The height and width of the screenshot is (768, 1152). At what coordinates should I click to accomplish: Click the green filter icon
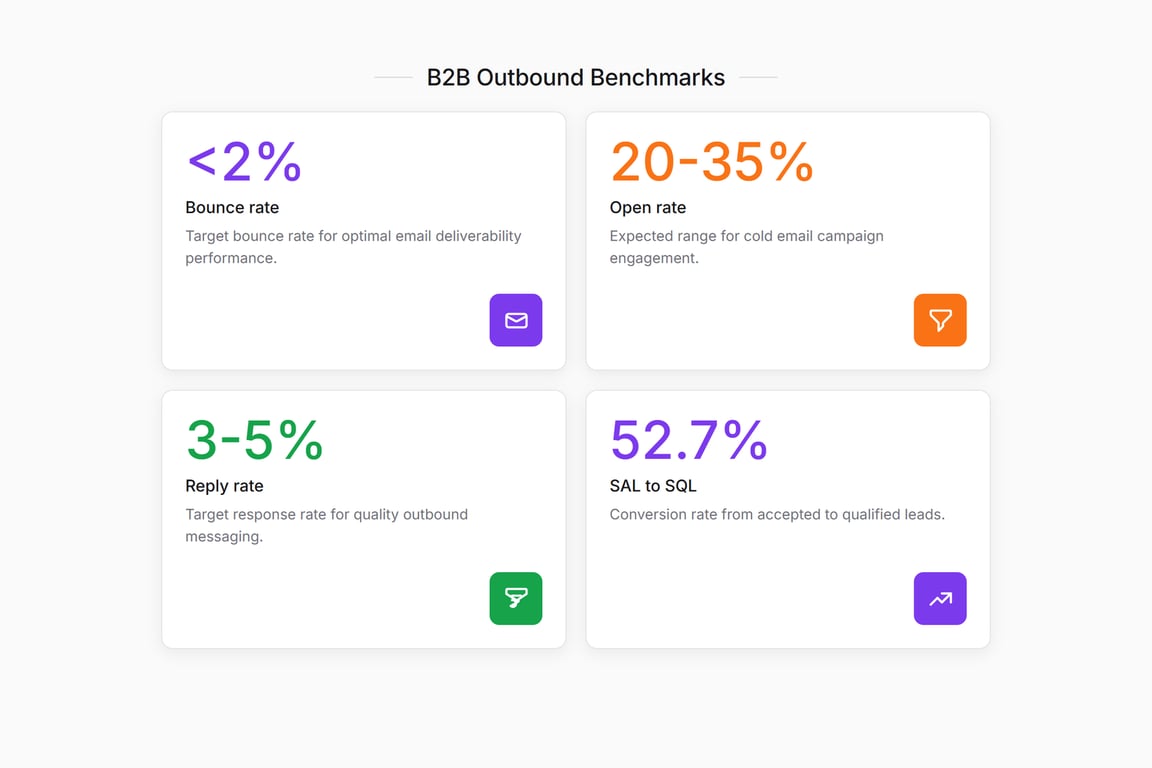(516, 598)
